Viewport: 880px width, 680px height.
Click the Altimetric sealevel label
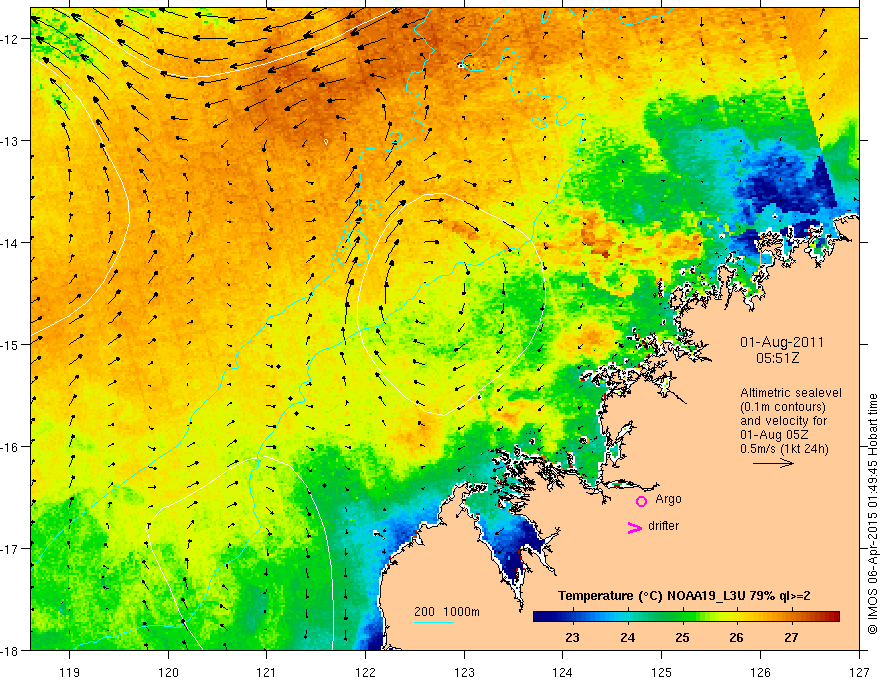coord(791,393)
